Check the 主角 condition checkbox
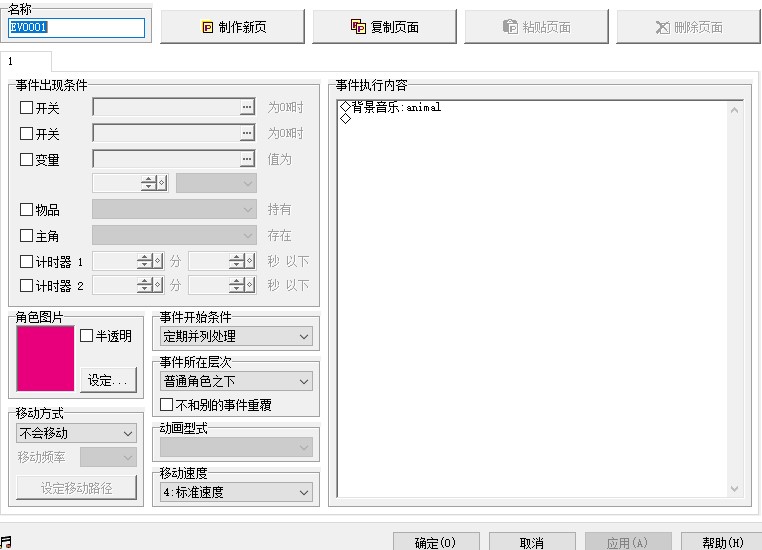762x550 pixels. coord(26,236)
